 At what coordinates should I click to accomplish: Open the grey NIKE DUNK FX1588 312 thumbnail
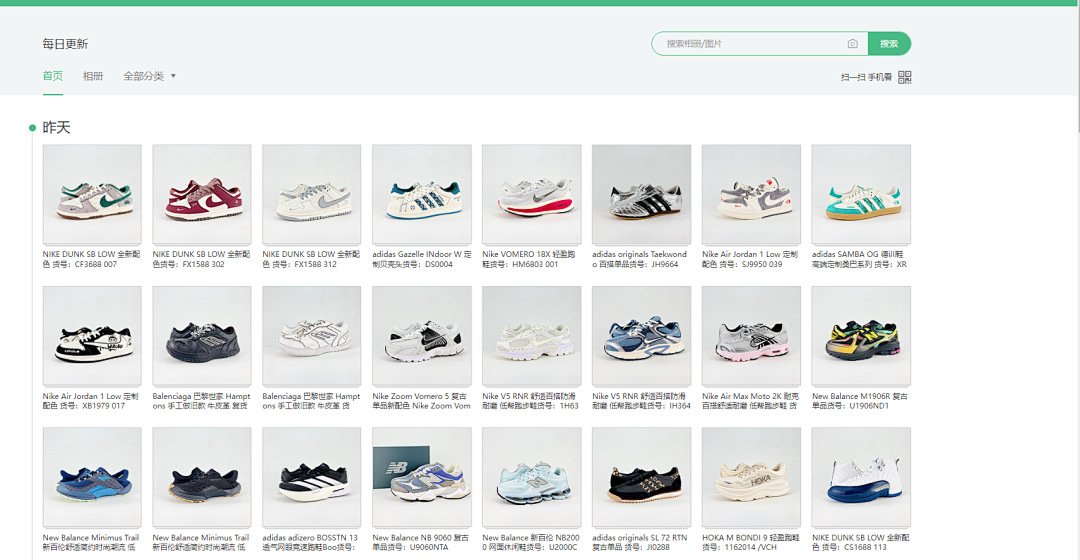pyautogui.click(x=312, y=194)
